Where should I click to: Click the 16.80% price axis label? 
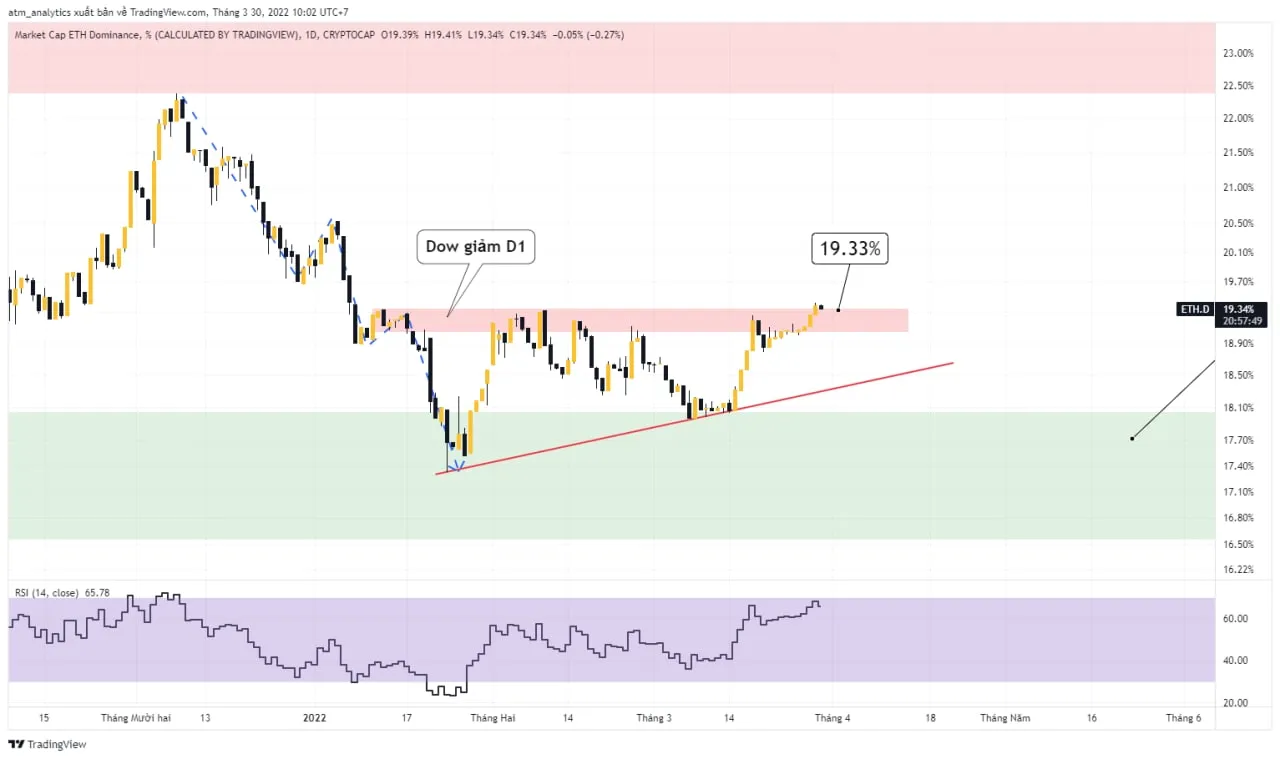(x=1238, y=518)
